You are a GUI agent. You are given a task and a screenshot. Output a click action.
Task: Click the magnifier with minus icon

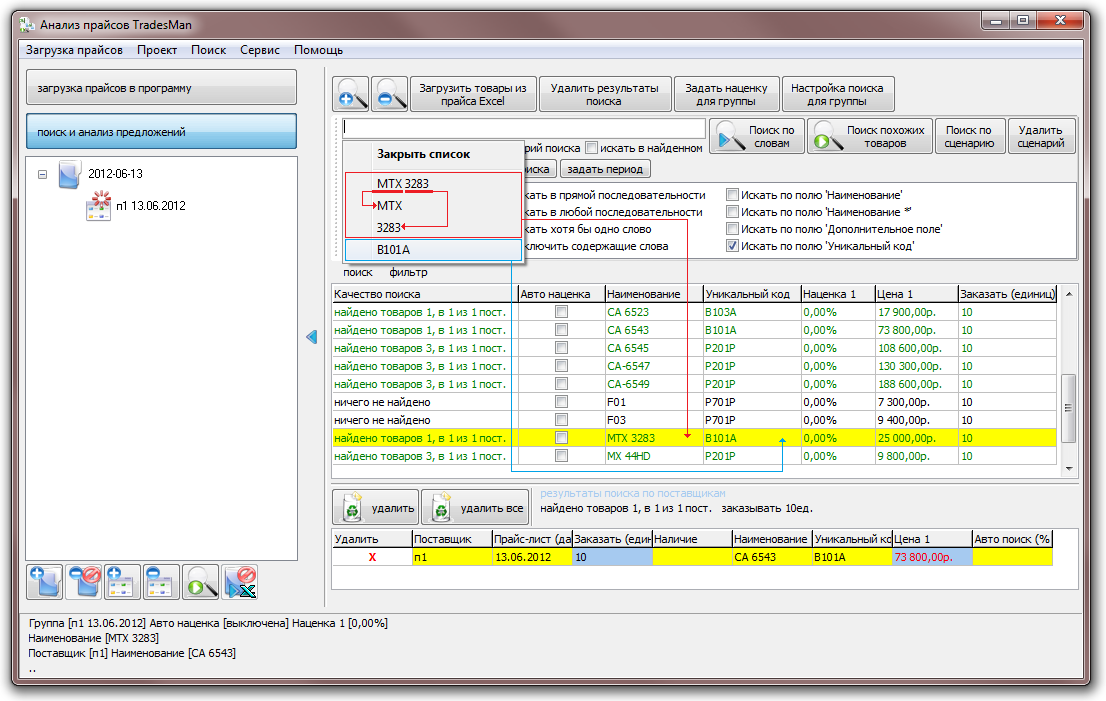coord(389,95)
